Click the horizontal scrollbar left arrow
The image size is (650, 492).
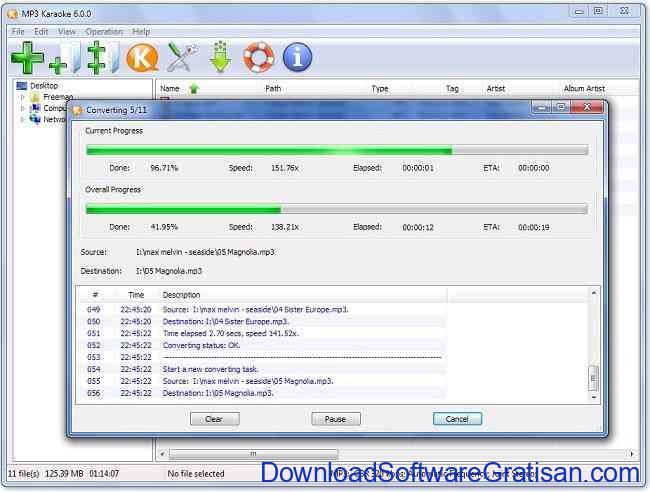pyautogui.click(x=162, y=454)
